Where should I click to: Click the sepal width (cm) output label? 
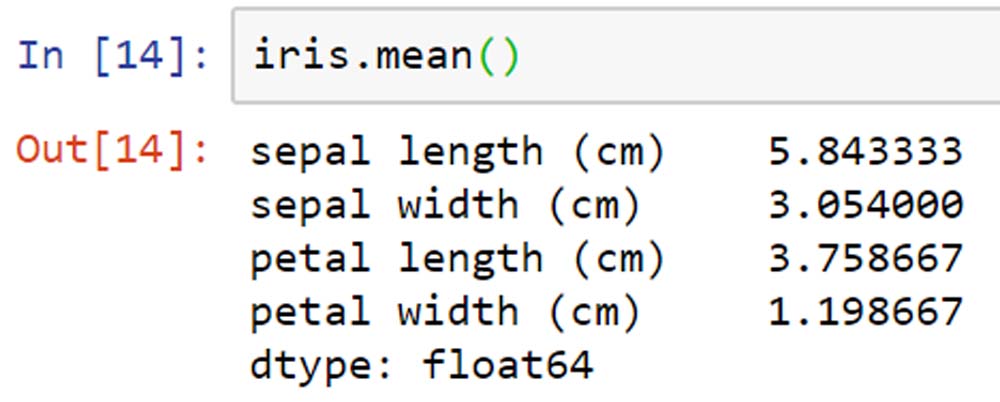445,205
